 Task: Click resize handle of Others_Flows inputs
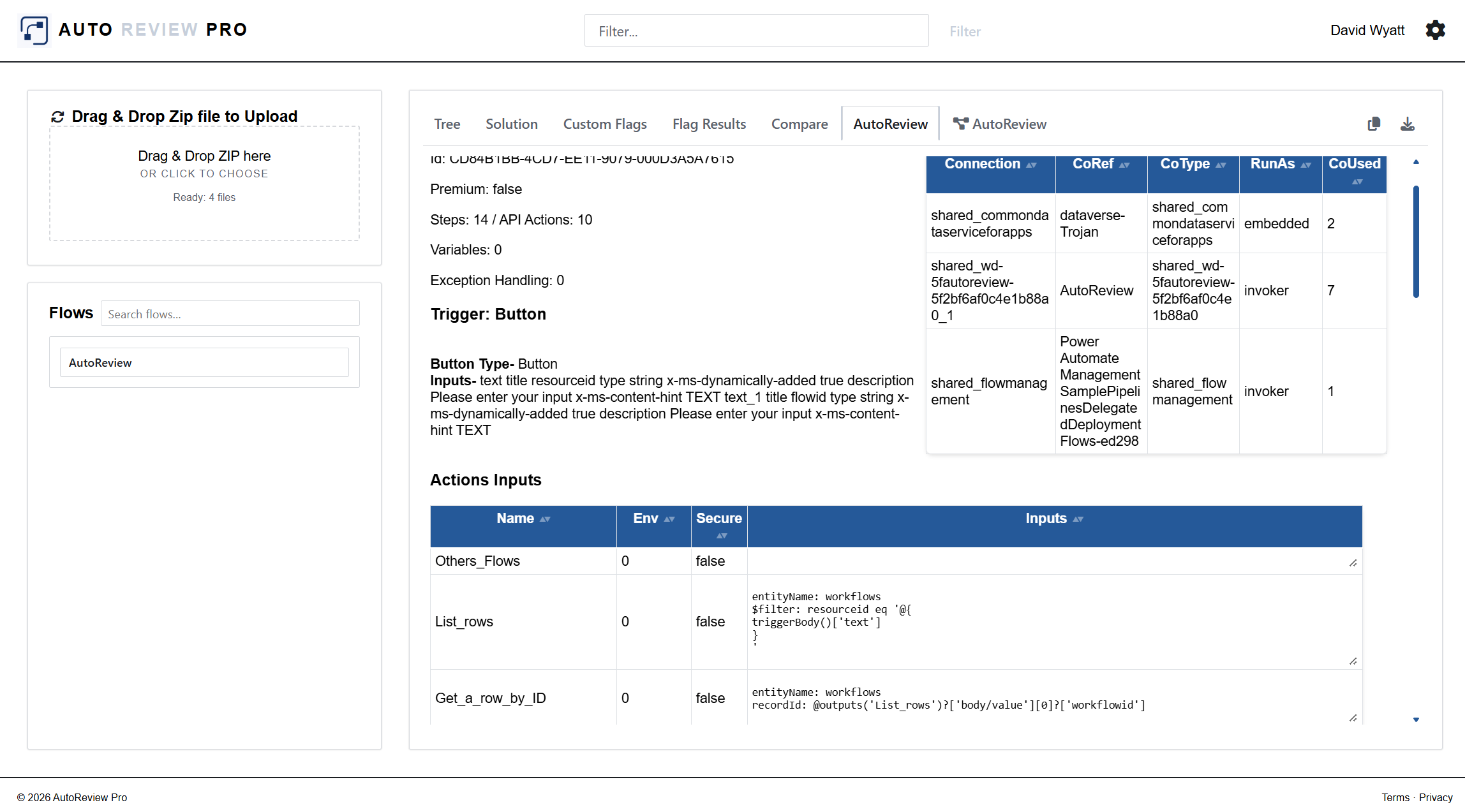pos(1353,563)
